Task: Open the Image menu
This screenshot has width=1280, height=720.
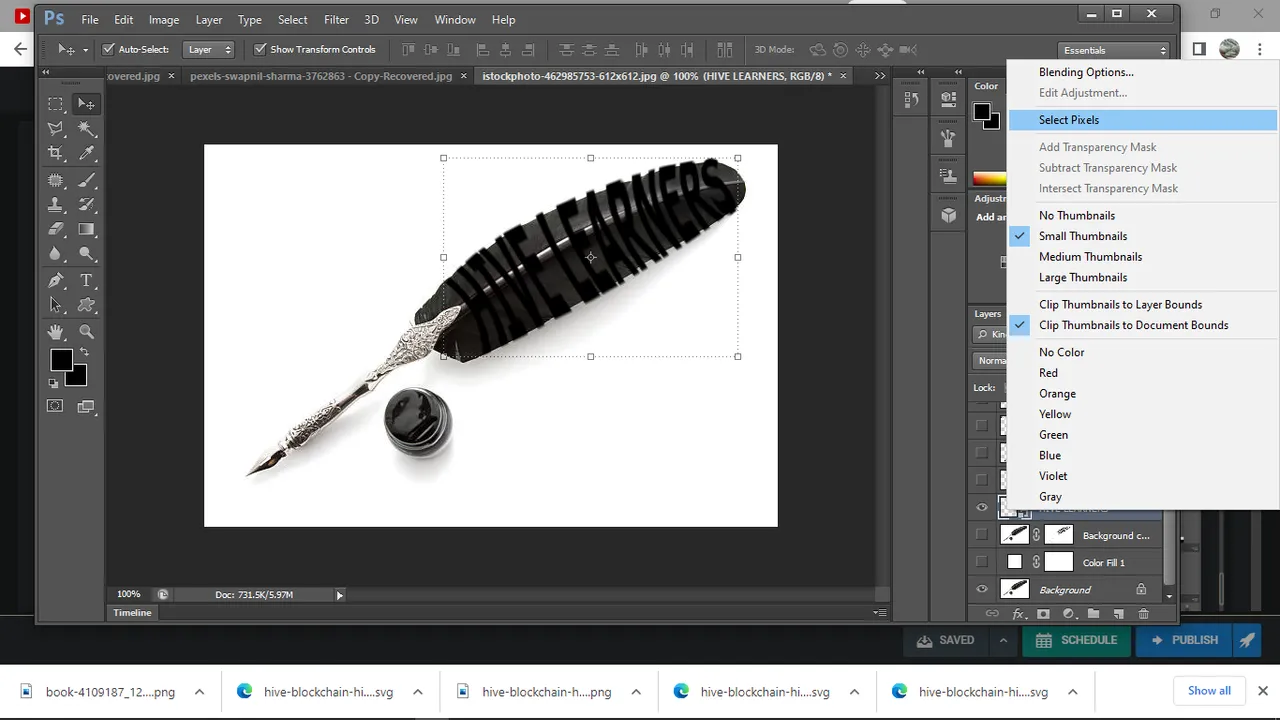Action: (164, 20)
